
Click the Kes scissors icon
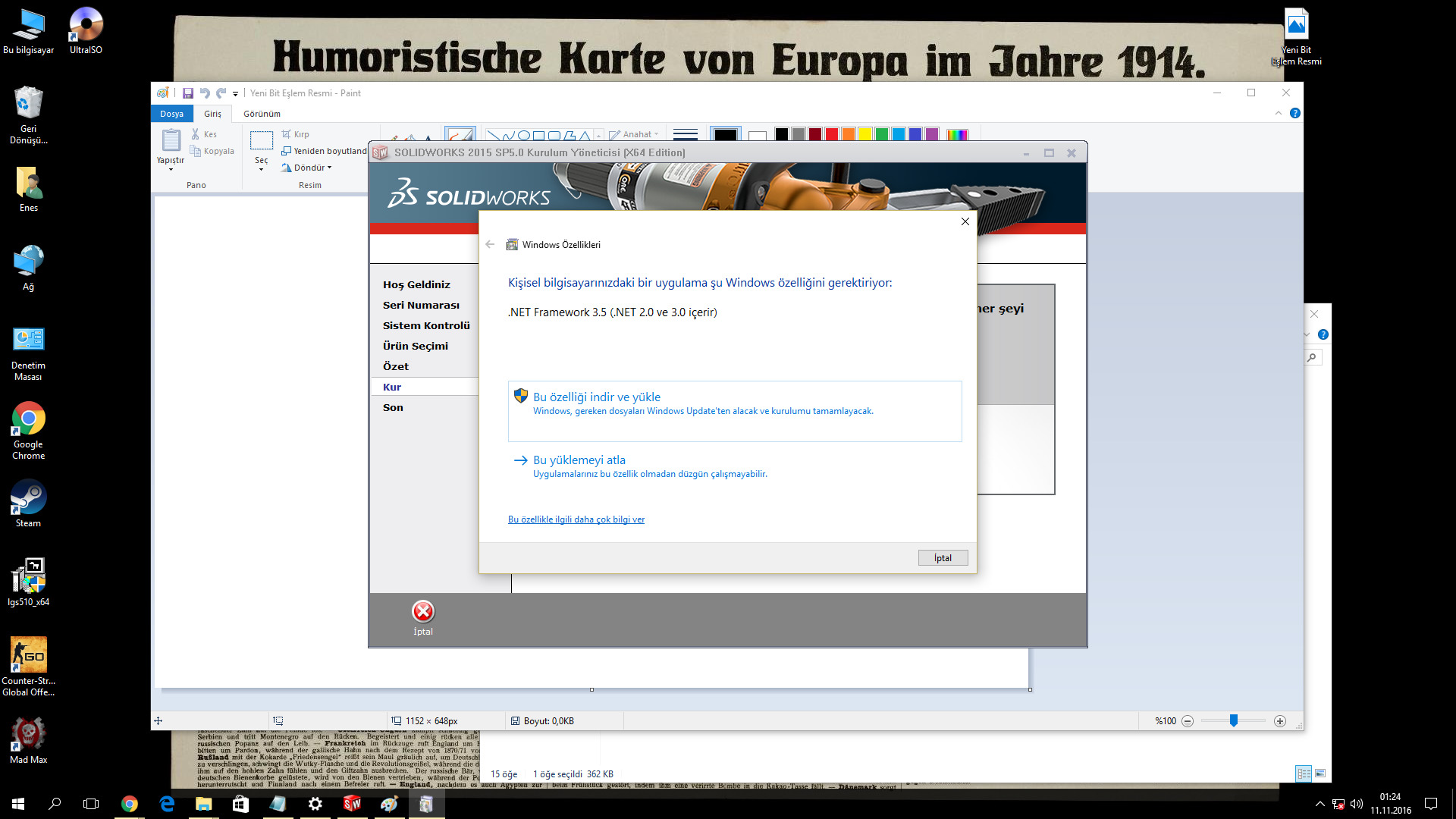click(x=196, y=134)
